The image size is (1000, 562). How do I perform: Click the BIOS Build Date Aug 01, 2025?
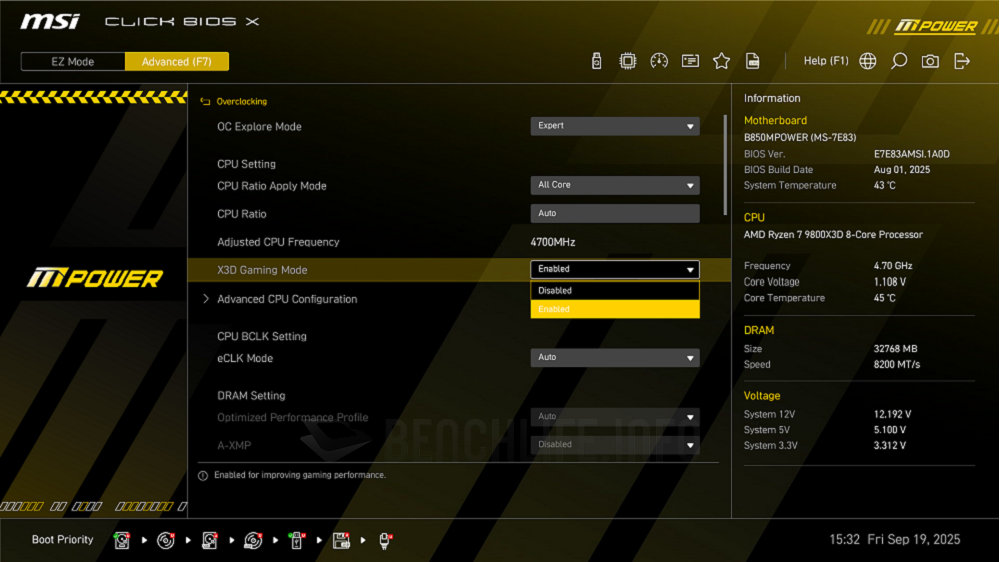(902, 170)
